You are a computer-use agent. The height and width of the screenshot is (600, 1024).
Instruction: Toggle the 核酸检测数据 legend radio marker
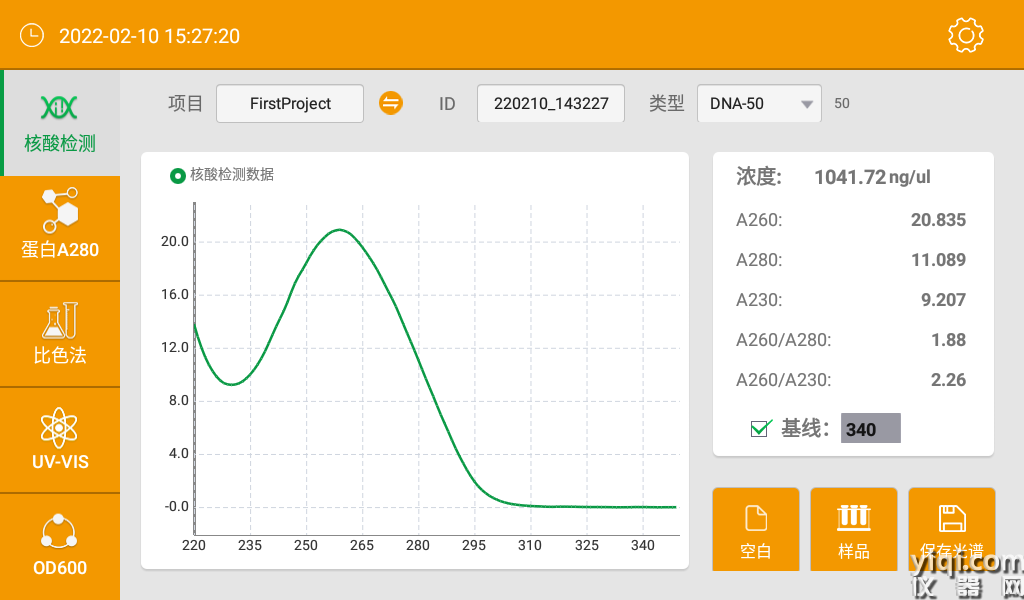(x=178, y=176)
